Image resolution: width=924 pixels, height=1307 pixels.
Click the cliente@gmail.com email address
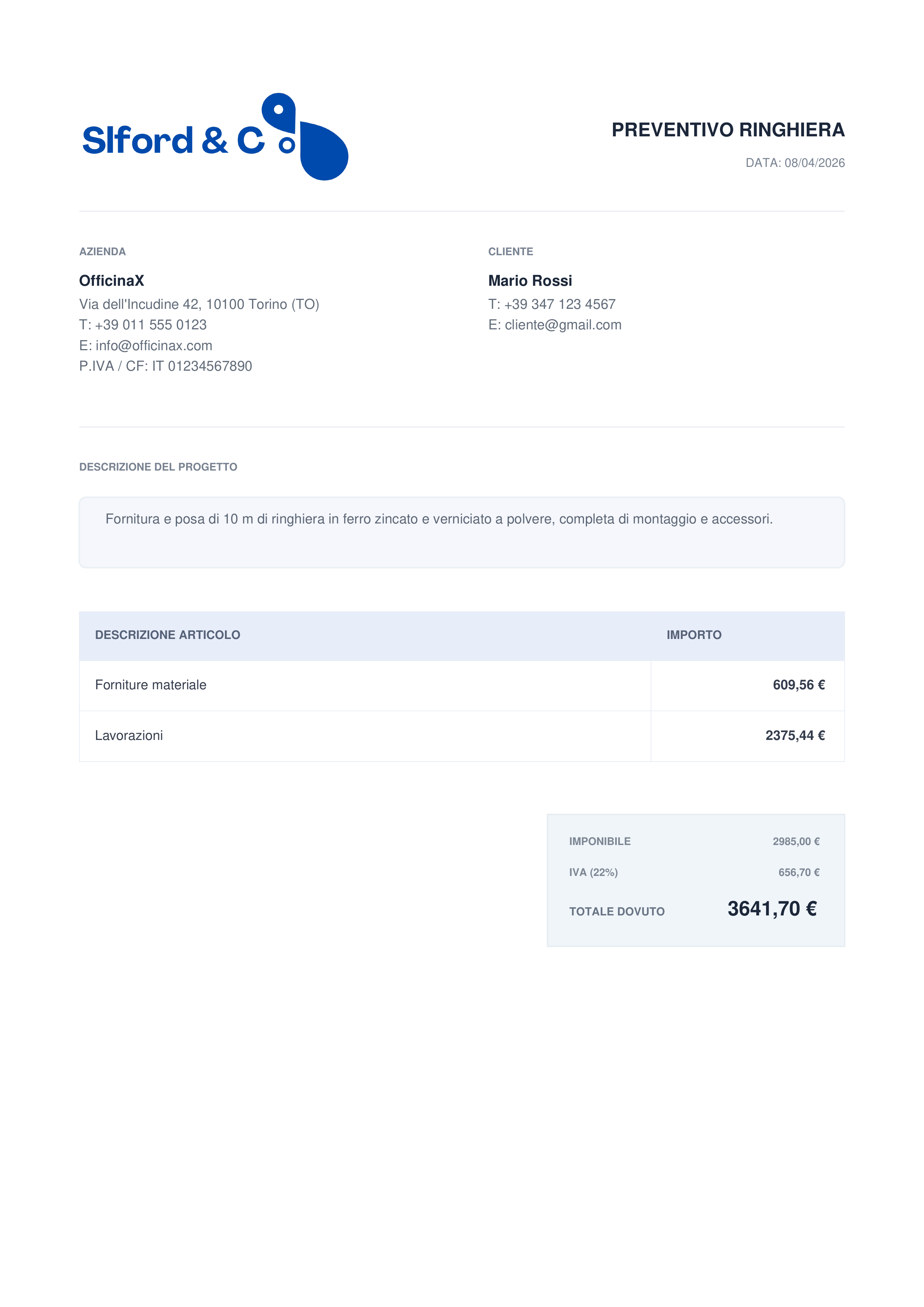(563, 325)
